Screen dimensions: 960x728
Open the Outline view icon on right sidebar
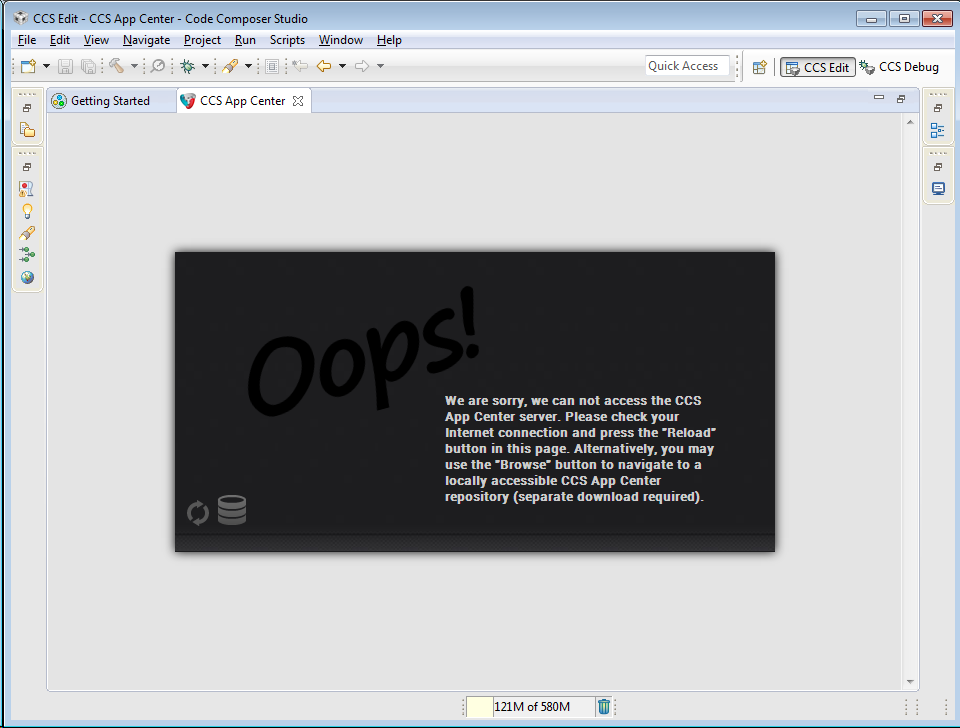pyautogui.click(x=937, y=130)
